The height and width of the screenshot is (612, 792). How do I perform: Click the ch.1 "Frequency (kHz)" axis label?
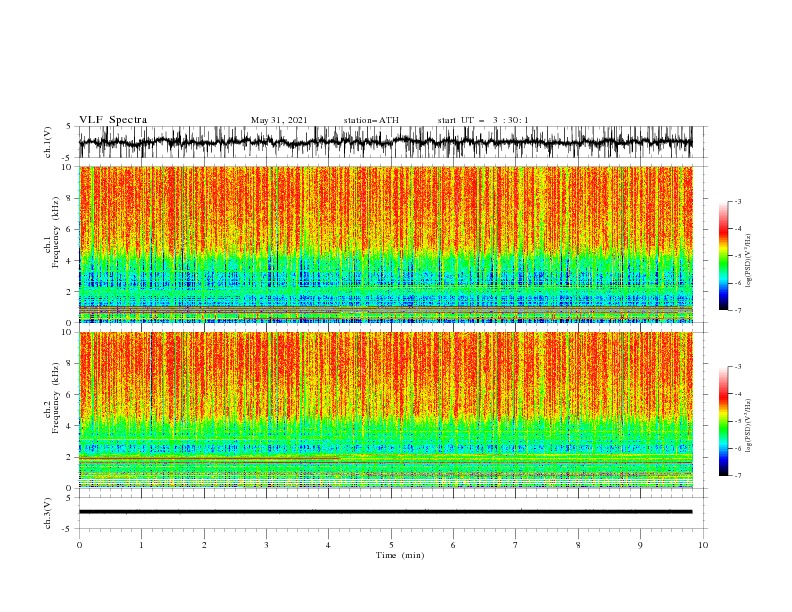pyautogui.click(x=56, y=233)
